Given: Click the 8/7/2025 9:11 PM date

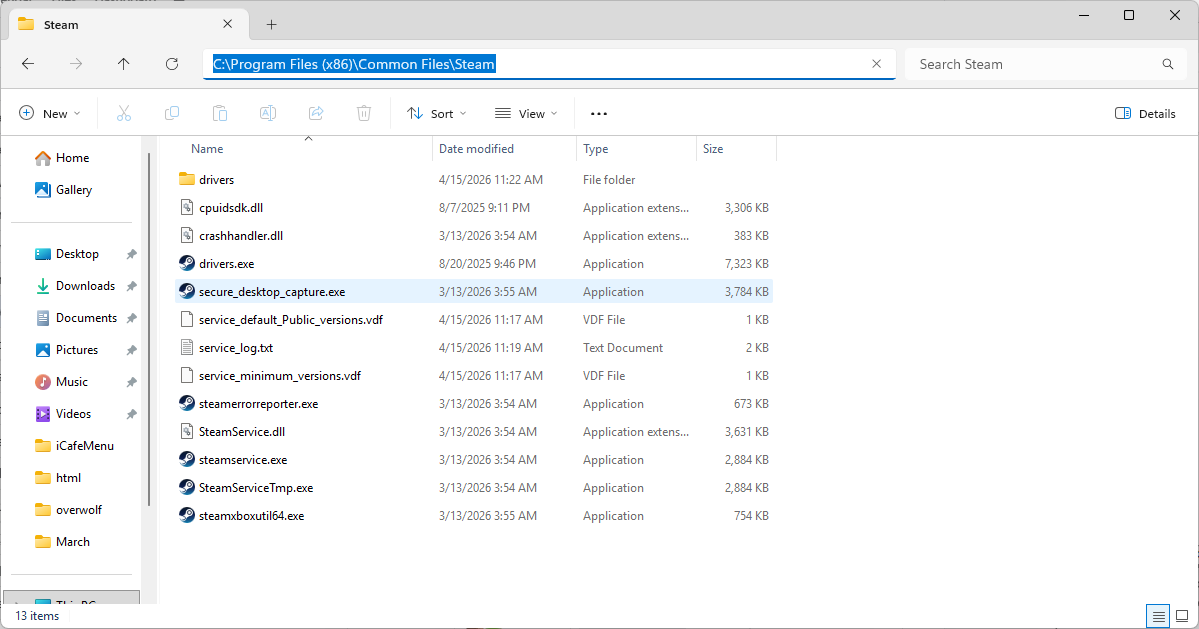Looking at the screenshot, I should tap(484, 208).
